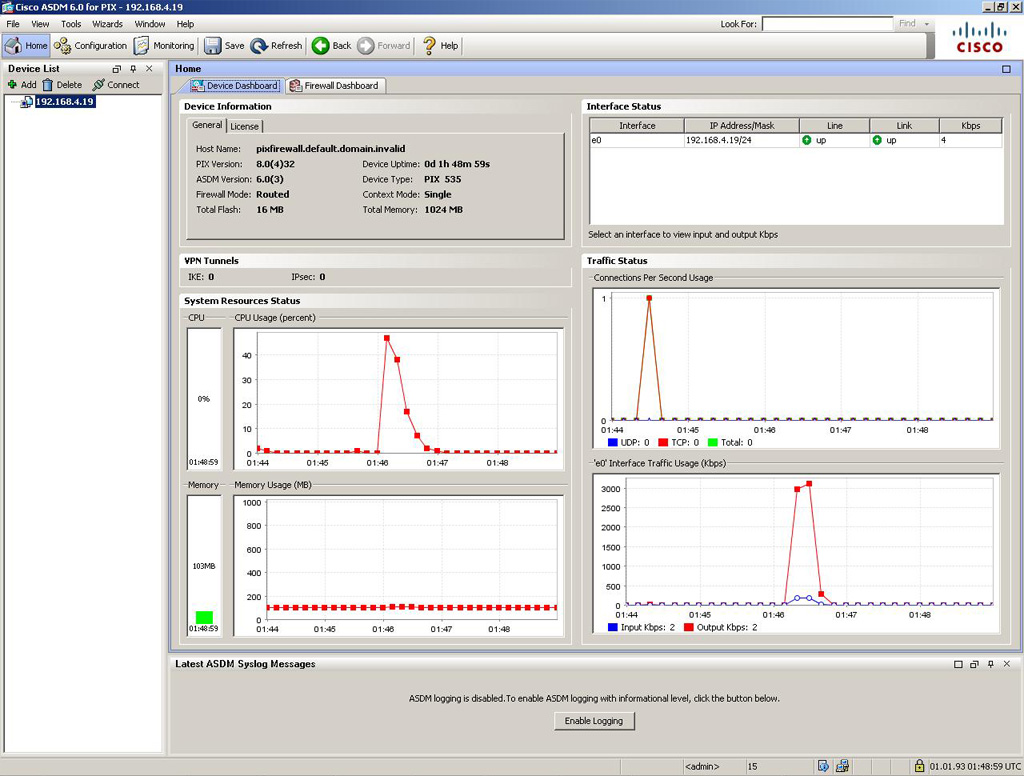1024x776 pixels.
Task: Open the Configuration view from toolbar
Action: click(91, 45)
